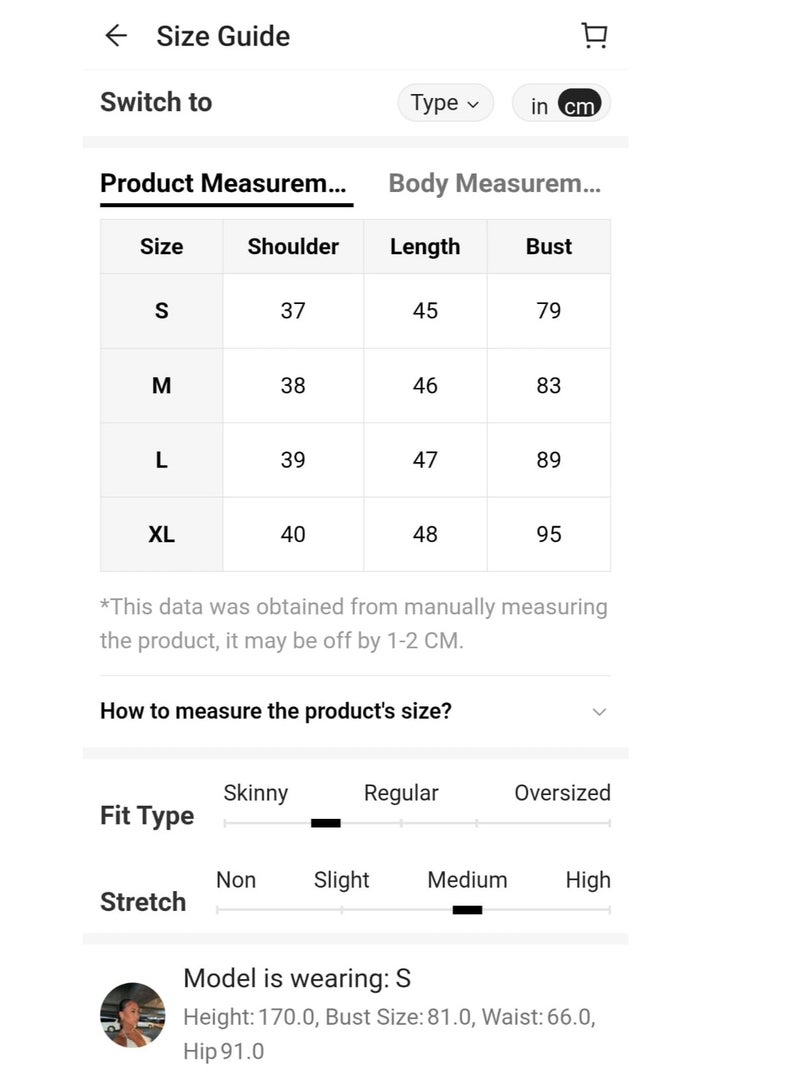This screenshot has width=800, height=1091.
Task: Select cm unit option
Action: coord(579,106)
